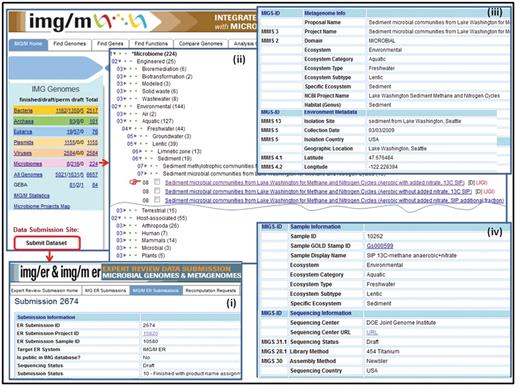The image size is (520, 390).
Task: Click the Latitude value 47.676484
Action: click(381, 157)
